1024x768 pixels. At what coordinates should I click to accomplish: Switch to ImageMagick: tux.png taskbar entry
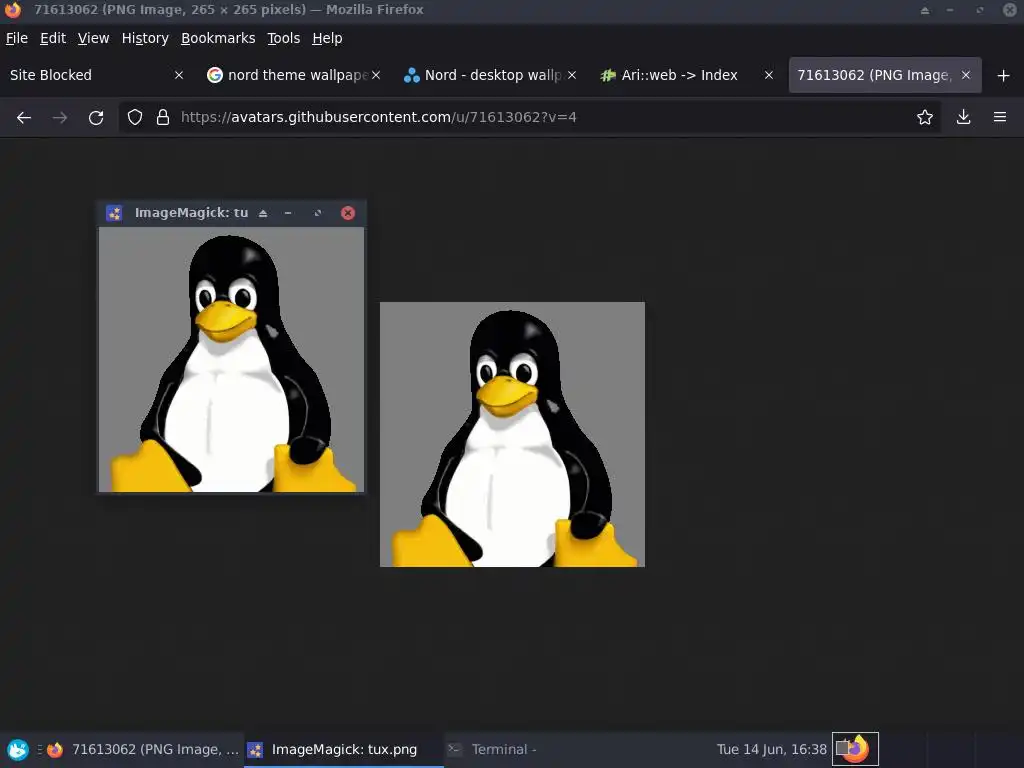point(344,750)
